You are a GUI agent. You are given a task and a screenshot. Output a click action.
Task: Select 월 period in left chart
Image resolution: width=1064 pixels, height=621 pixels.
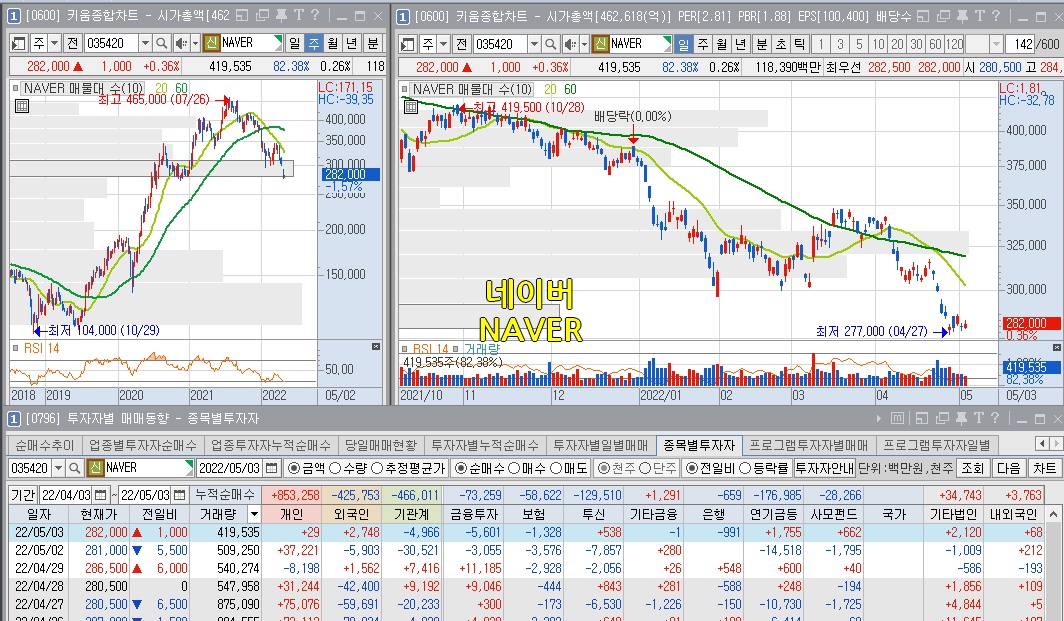333,43
